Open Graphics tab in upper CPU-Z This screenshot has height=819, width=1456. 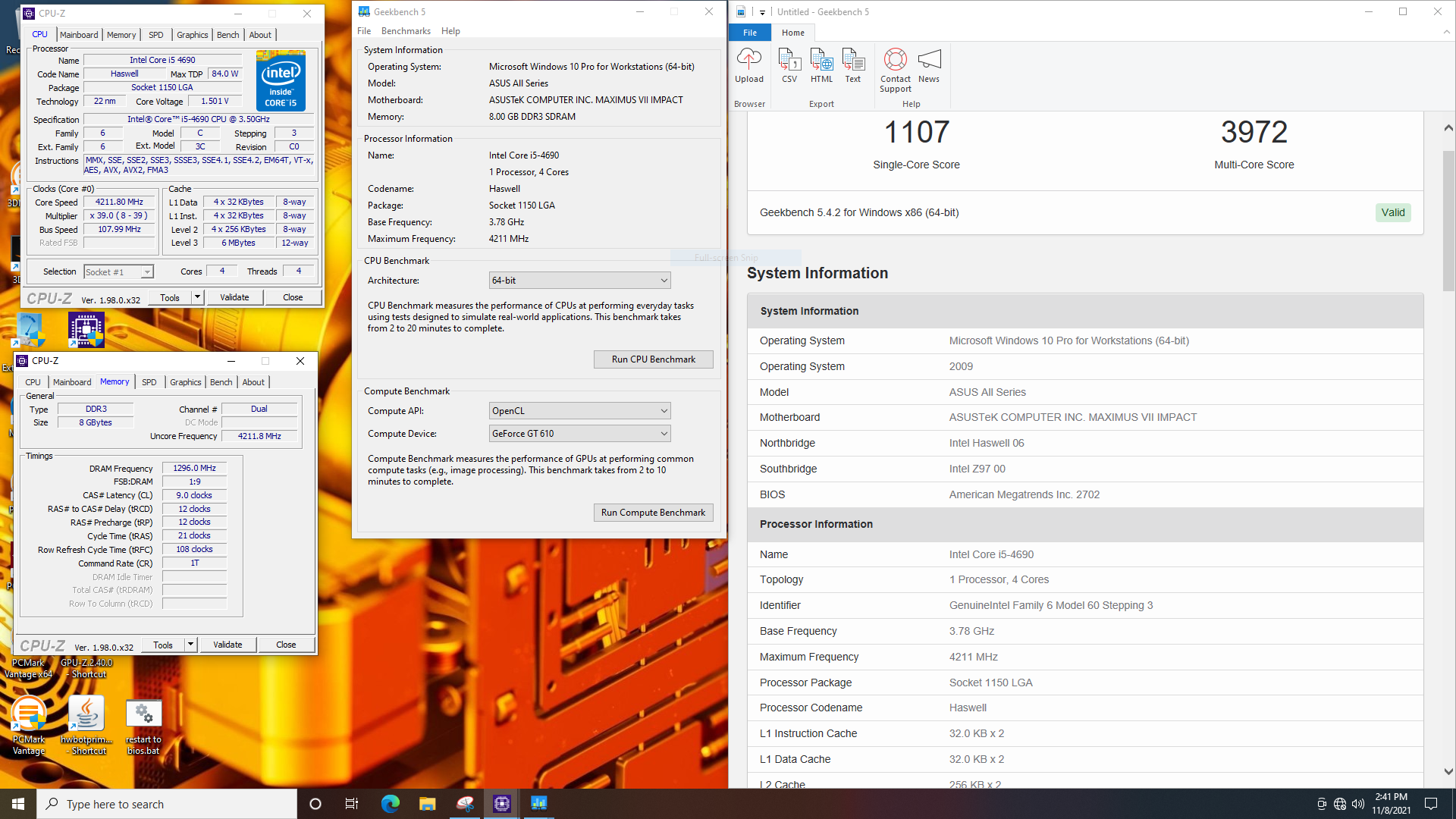tap(192, 35)
